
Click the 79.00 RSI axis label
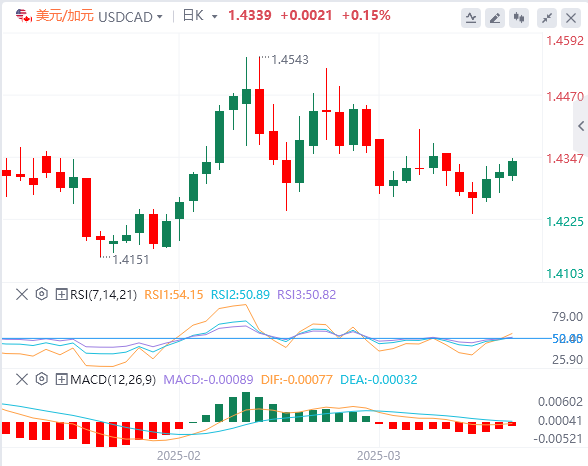567,316
